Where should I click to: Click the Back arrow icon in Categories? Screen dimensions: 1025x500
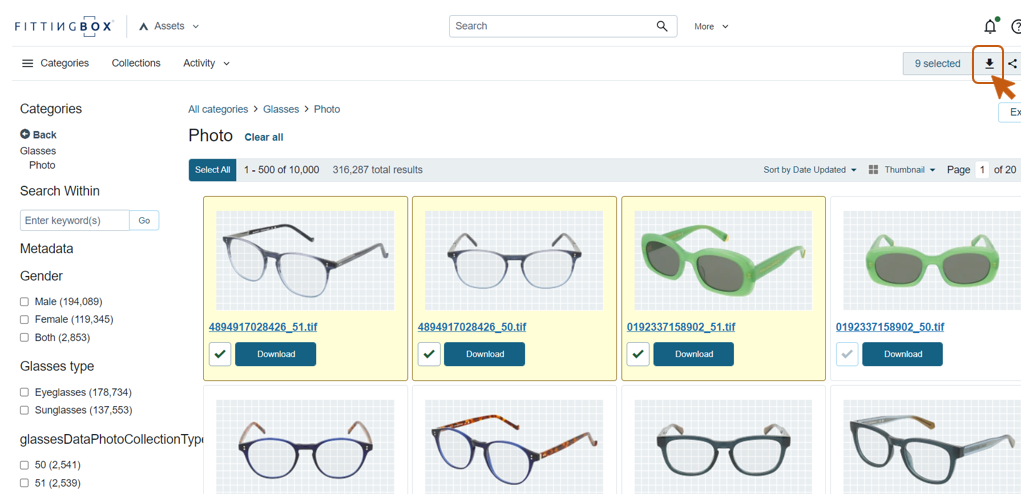point(25,134)
